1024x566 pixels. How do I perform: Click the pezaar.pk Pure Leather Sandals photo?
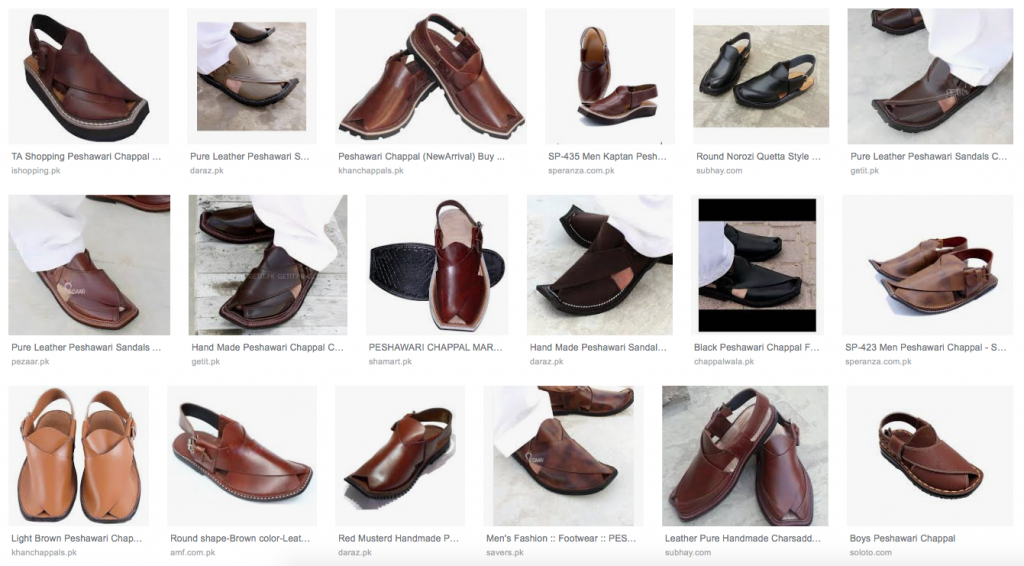(x=89, y=265)
